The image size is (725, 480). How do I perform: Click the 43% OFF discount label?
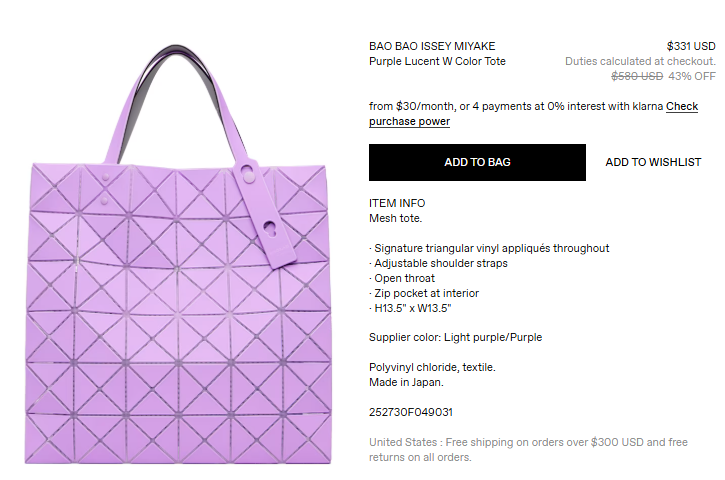click(x=692, y=76)
